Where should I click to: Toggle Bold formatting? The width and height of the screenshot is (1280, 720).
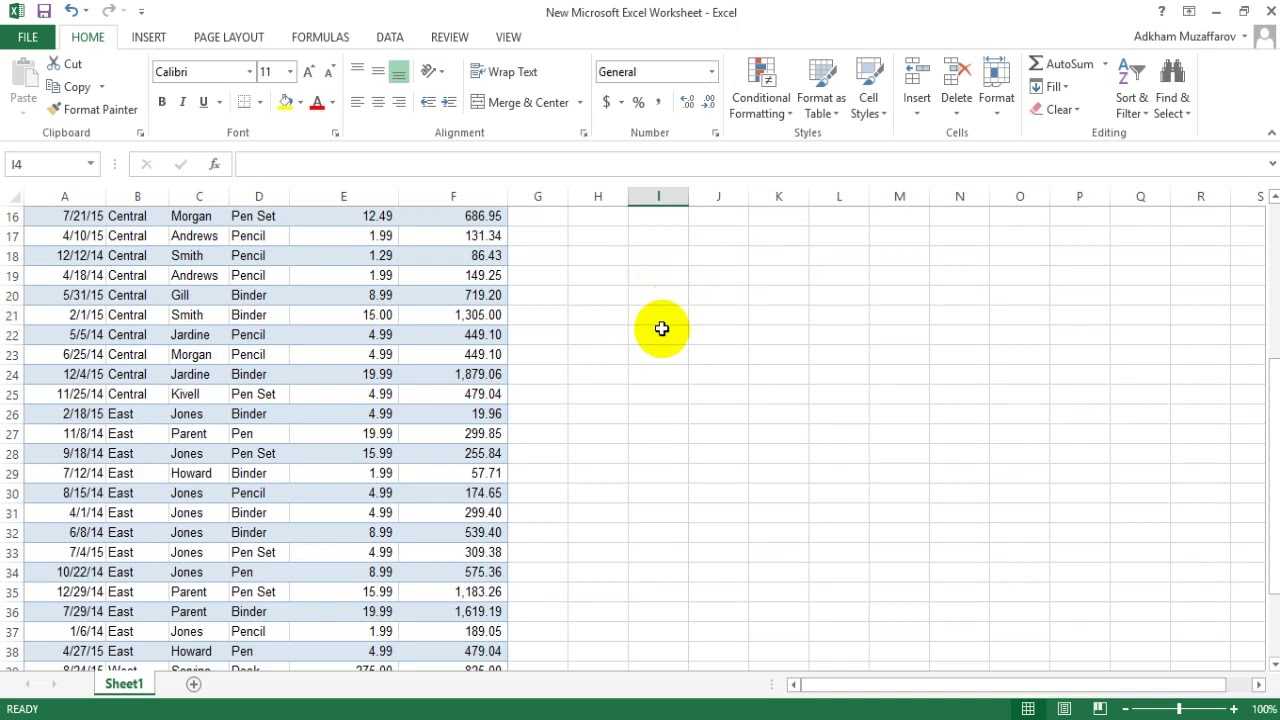click(x=162, y=102)
